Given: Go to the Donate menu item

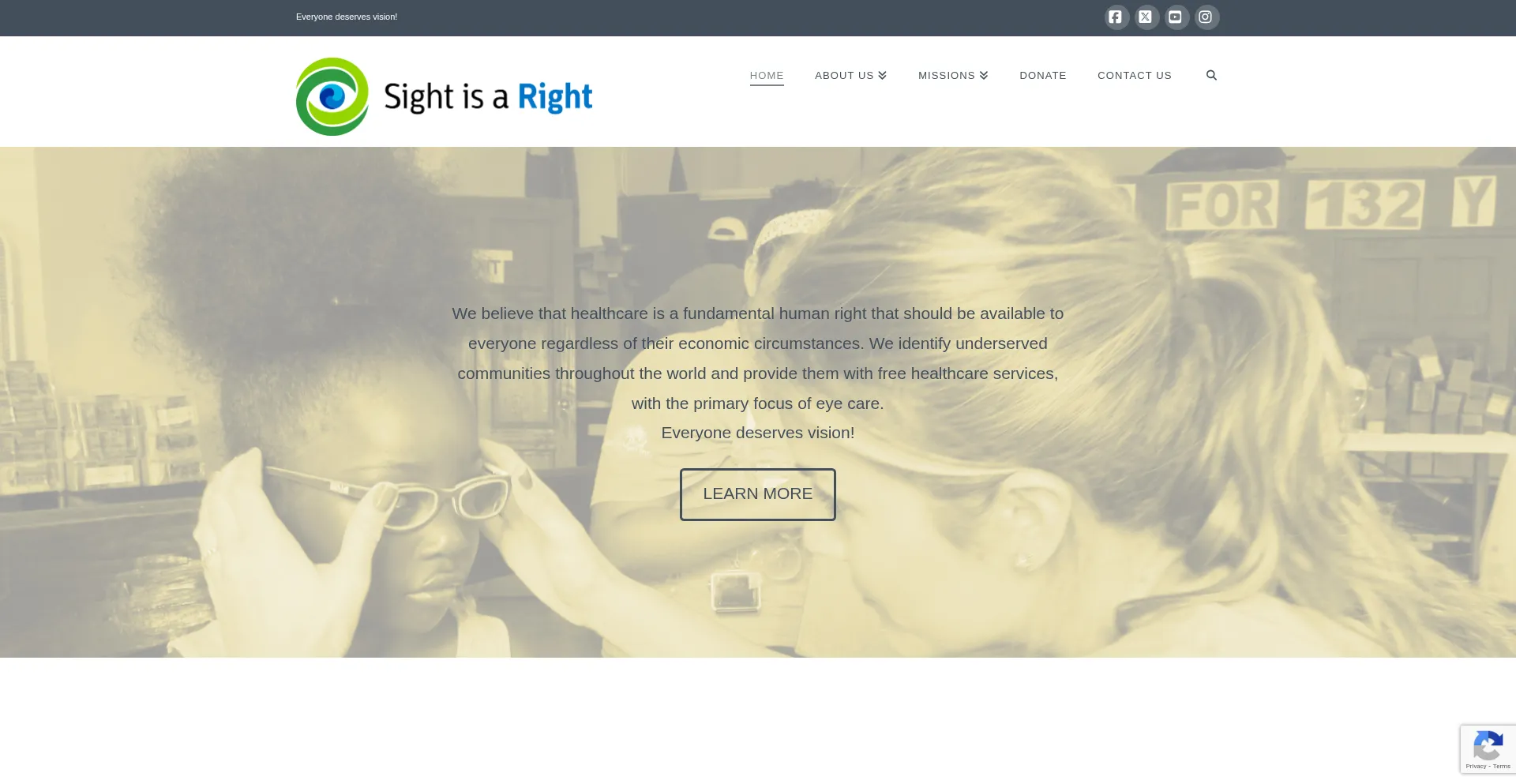Looking at the screenshot, I should [1043, 76].
